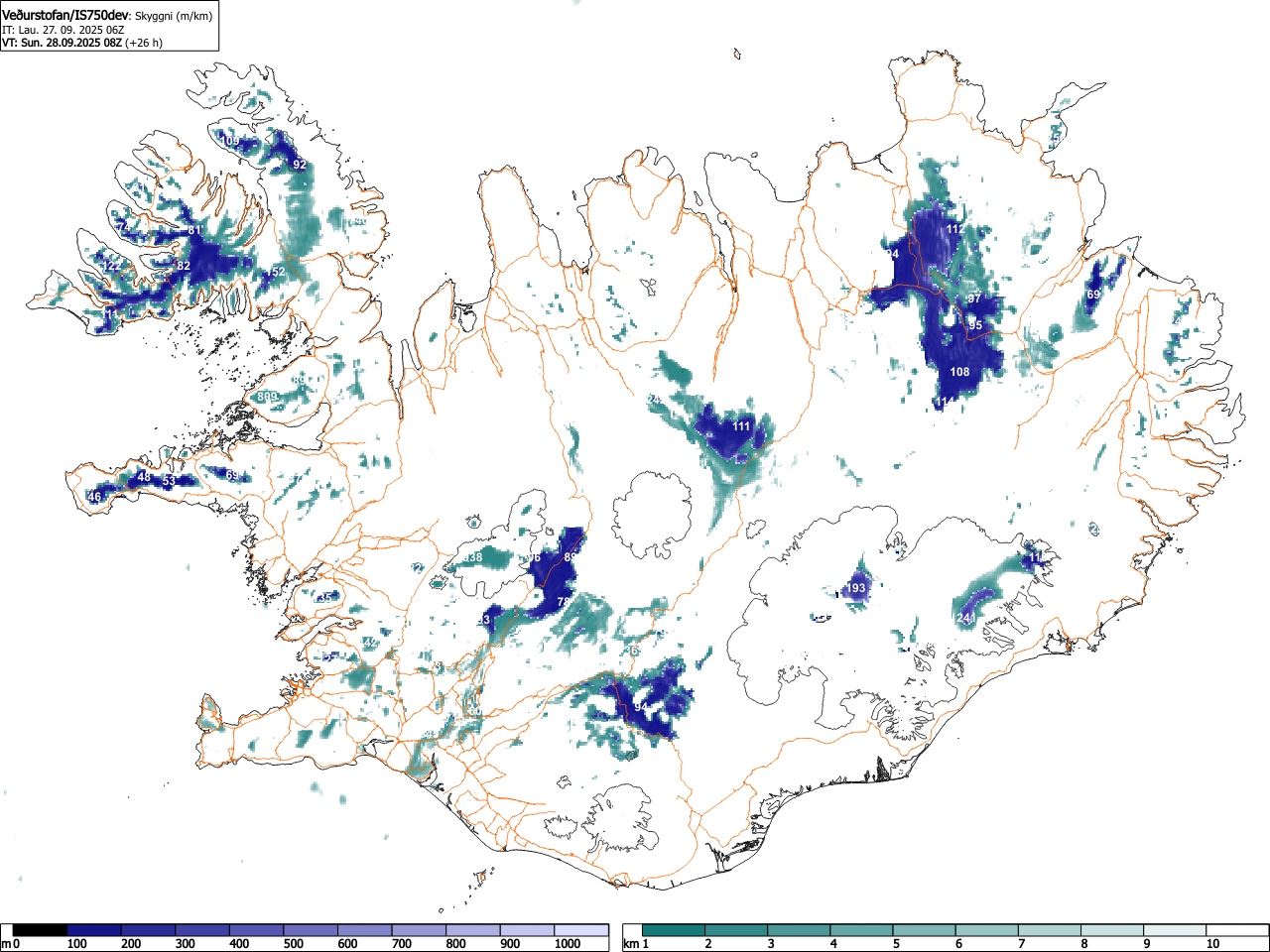Click the 112 visibility value on the map
Screen dimensions: 1270x952
pyautogui.click(x=954, y=229)
